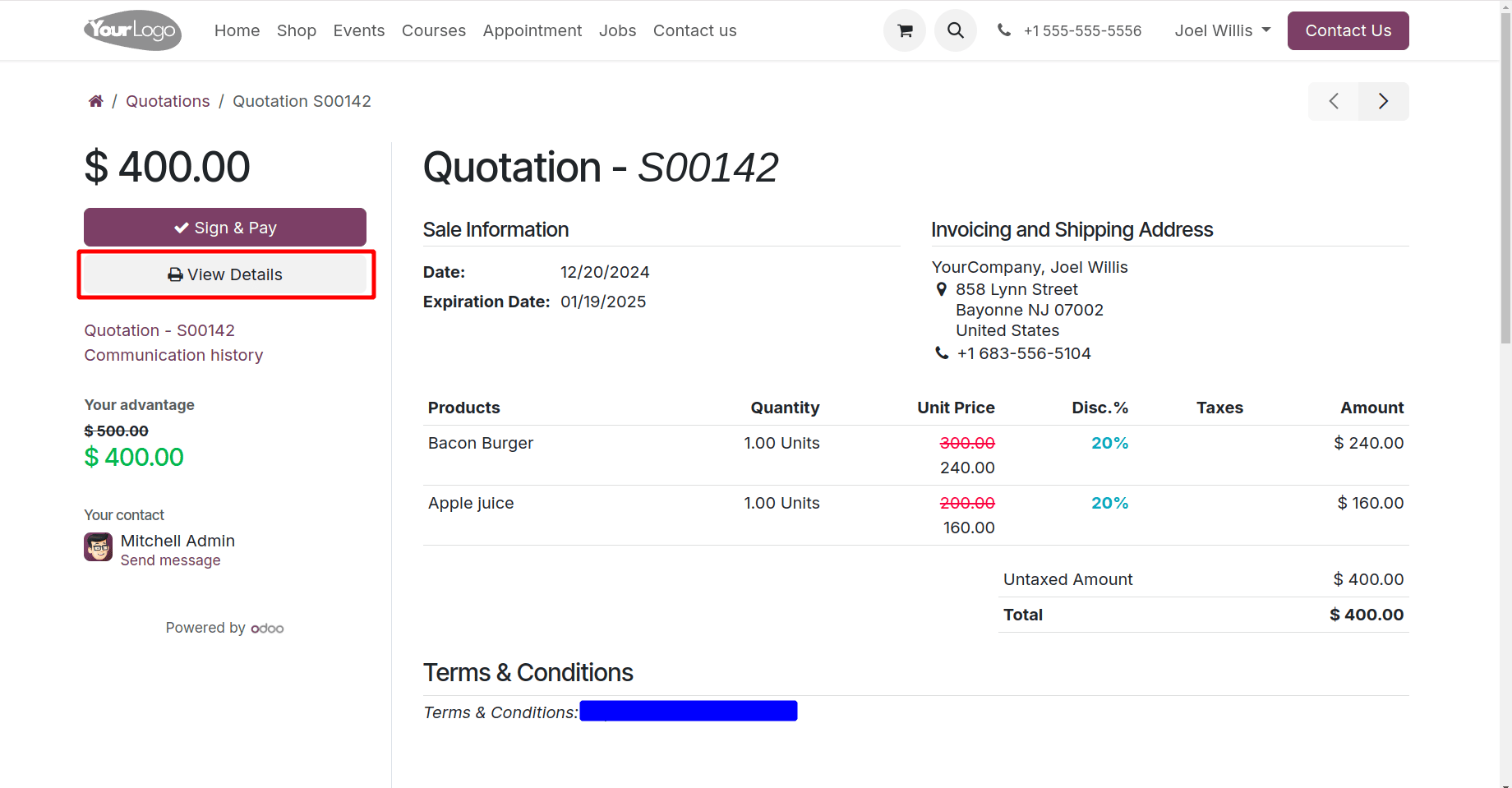The image size is (1512, 788).
Task: Click the Terms & Conditions heading
Action: tap(528, 673)
